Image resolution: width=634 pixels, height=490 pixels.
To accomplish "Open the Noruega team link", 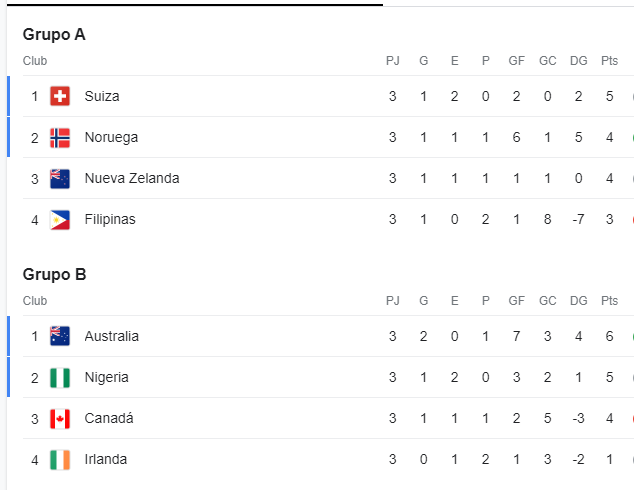I will point(111,137).
